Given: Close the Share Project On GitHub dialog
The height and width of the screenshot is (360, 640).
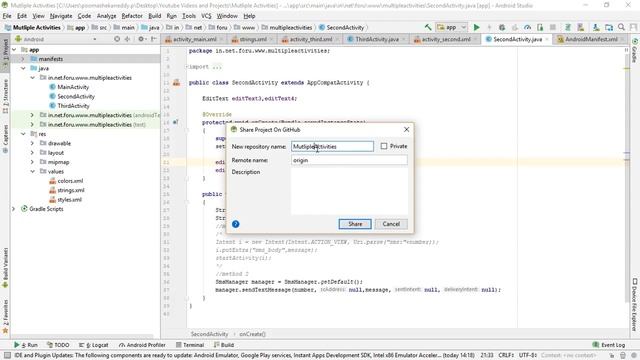Looking at the screenshot, I should [406, 129].
